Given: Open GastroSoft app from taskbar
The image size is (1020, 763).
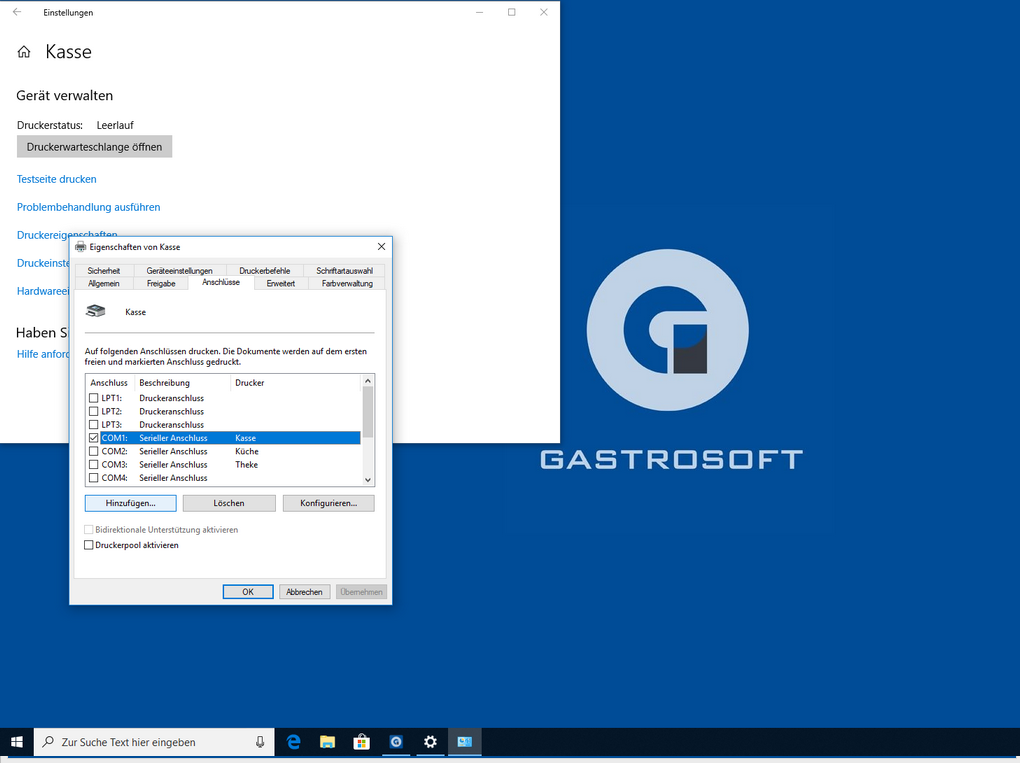Looking at the screenshot, I should pos(396,742).
